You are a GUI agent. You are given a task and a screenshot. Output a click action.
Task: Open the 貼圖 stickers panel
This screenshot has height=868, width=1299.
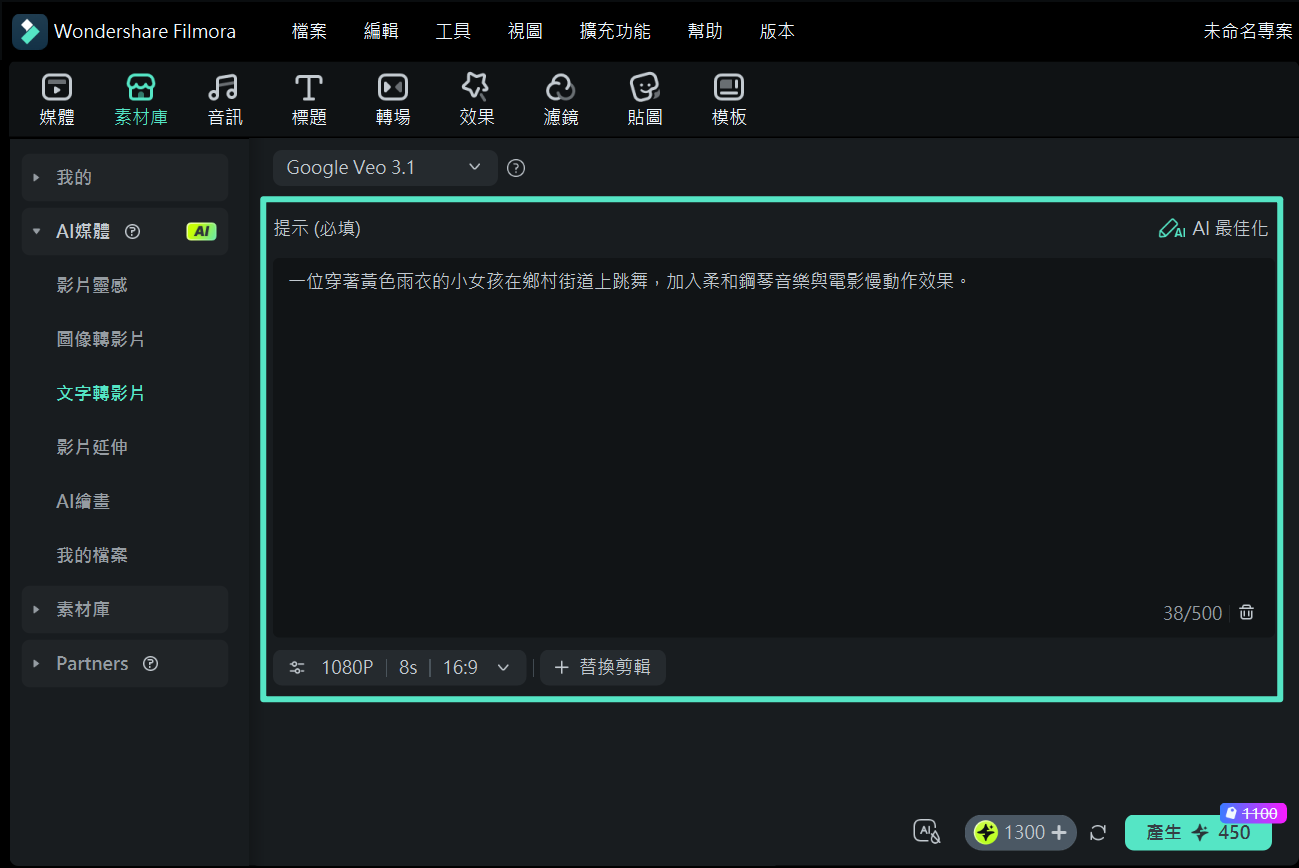point(644,98)
